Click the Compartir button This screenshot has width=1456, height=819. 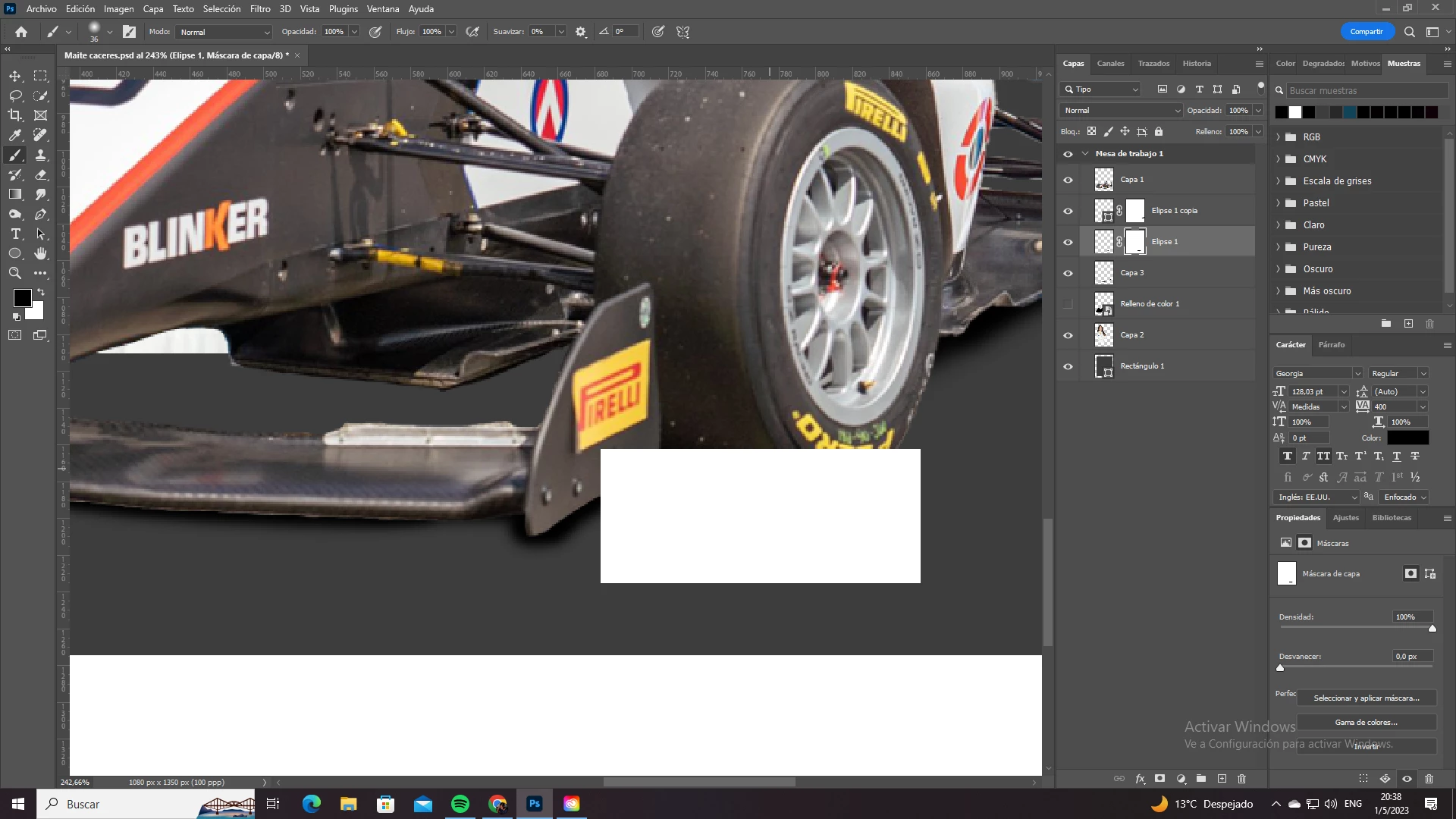1366,32
